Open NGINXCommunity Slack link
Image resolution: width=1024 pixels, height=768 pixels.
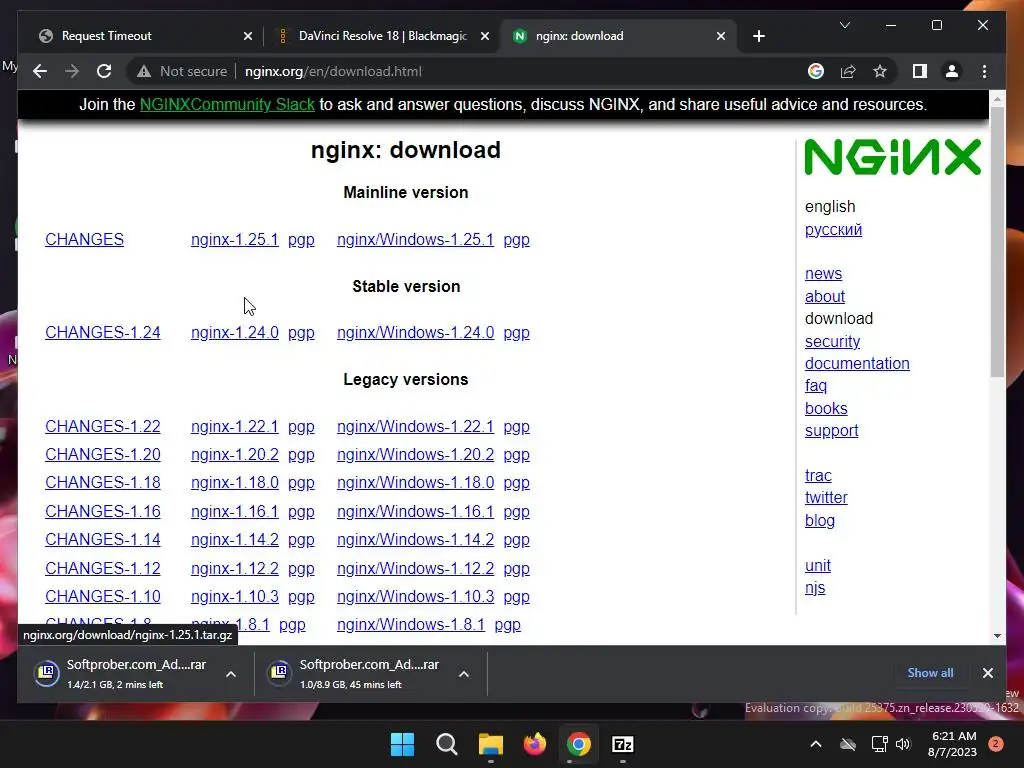pos(227,104)
